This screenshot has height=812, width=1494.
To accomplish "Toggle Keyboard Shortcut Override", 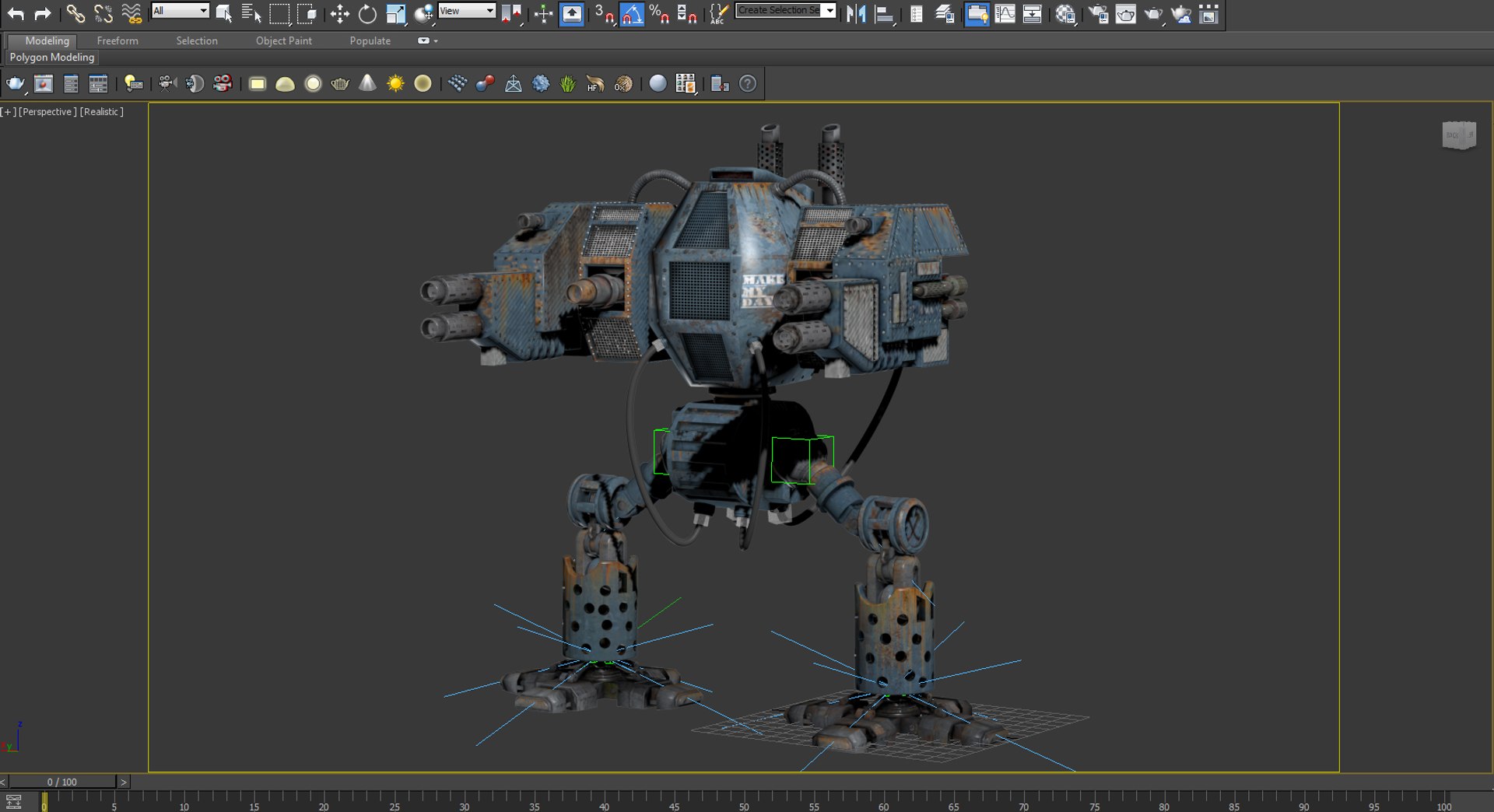I will click(571, 13).
